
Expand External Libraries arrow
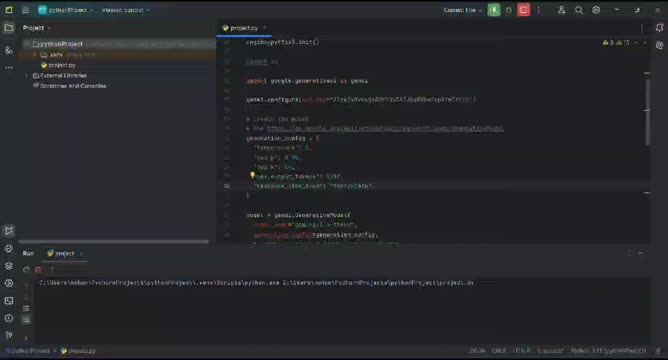[x=26, y=75]
